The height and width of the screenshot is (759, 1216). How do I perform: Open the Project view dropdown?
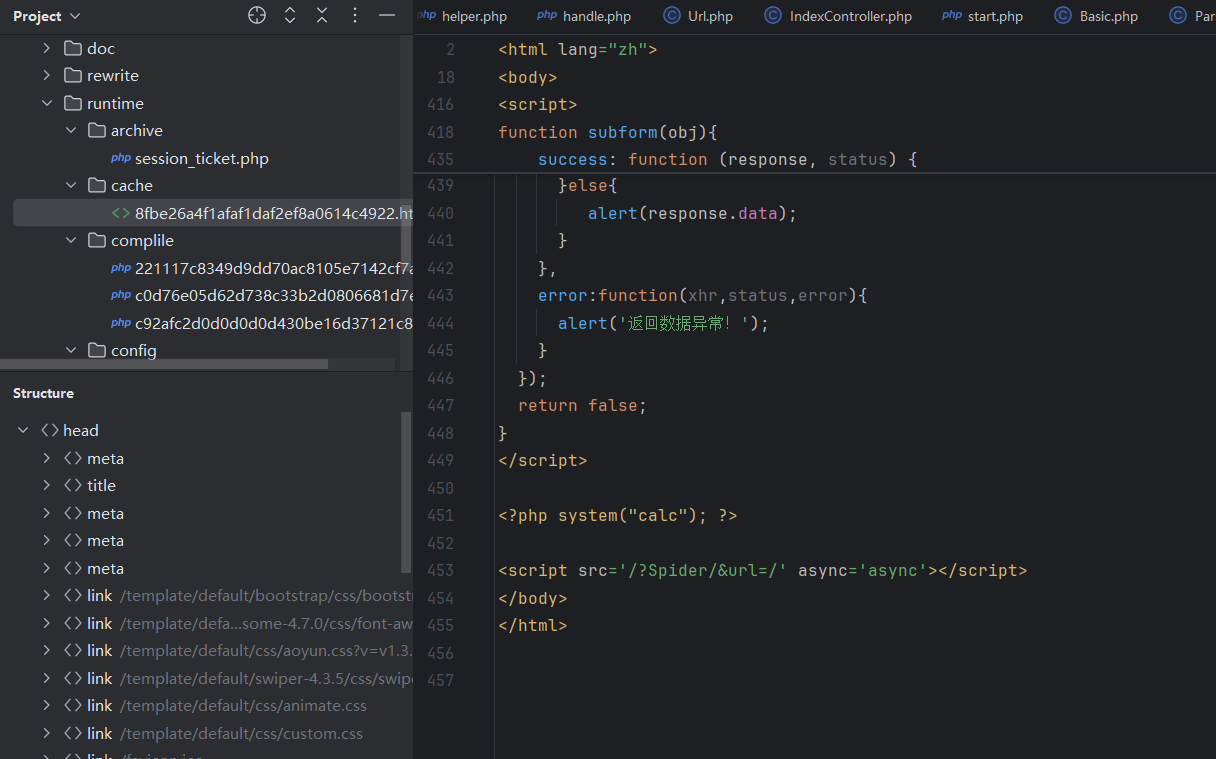point(47,16)
